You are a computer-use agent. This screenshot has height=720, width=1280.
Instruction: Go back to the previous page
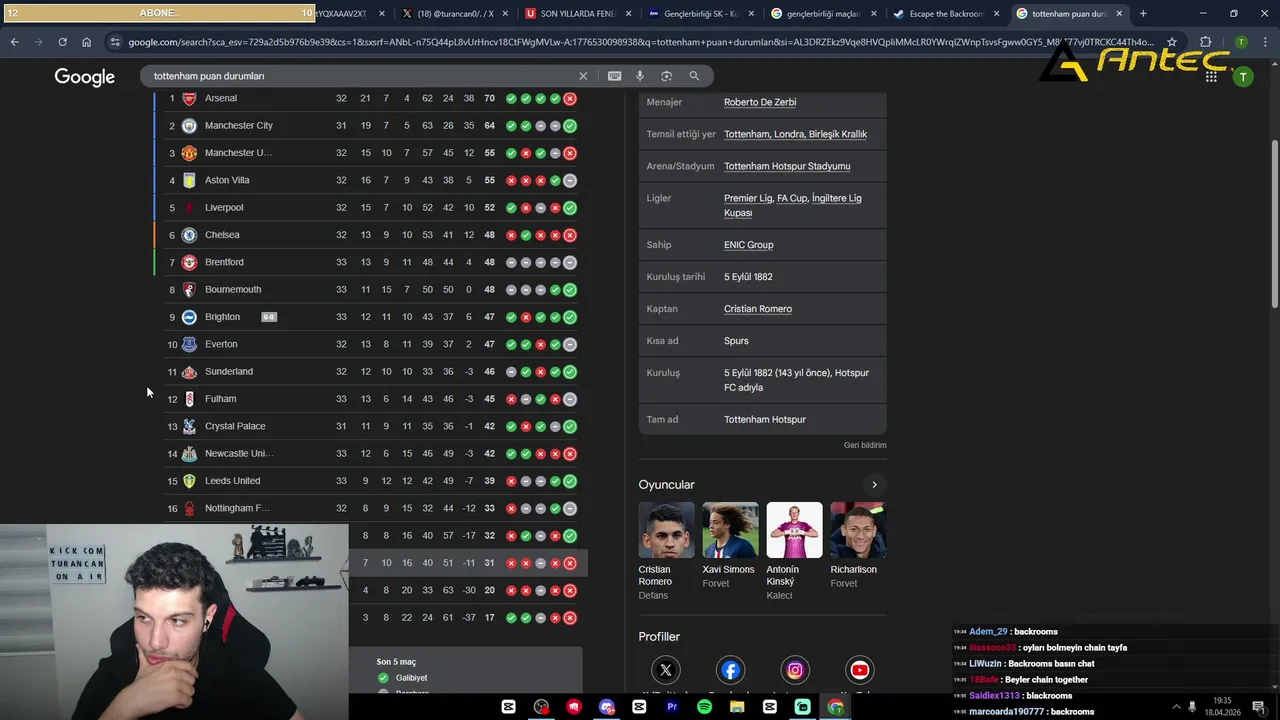click(x=14, y=42)
